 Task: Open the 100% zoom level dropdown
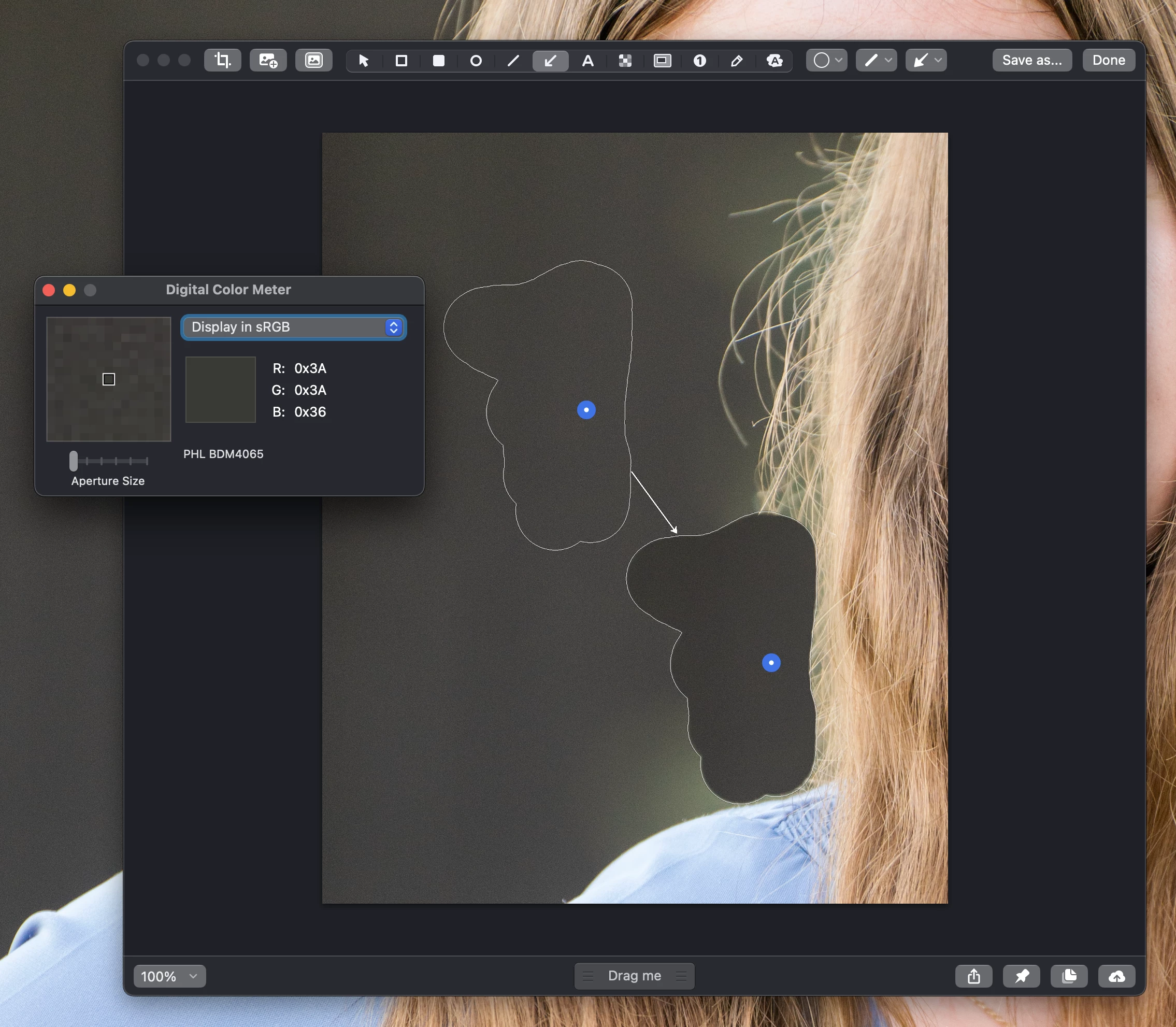coord(169,976)
